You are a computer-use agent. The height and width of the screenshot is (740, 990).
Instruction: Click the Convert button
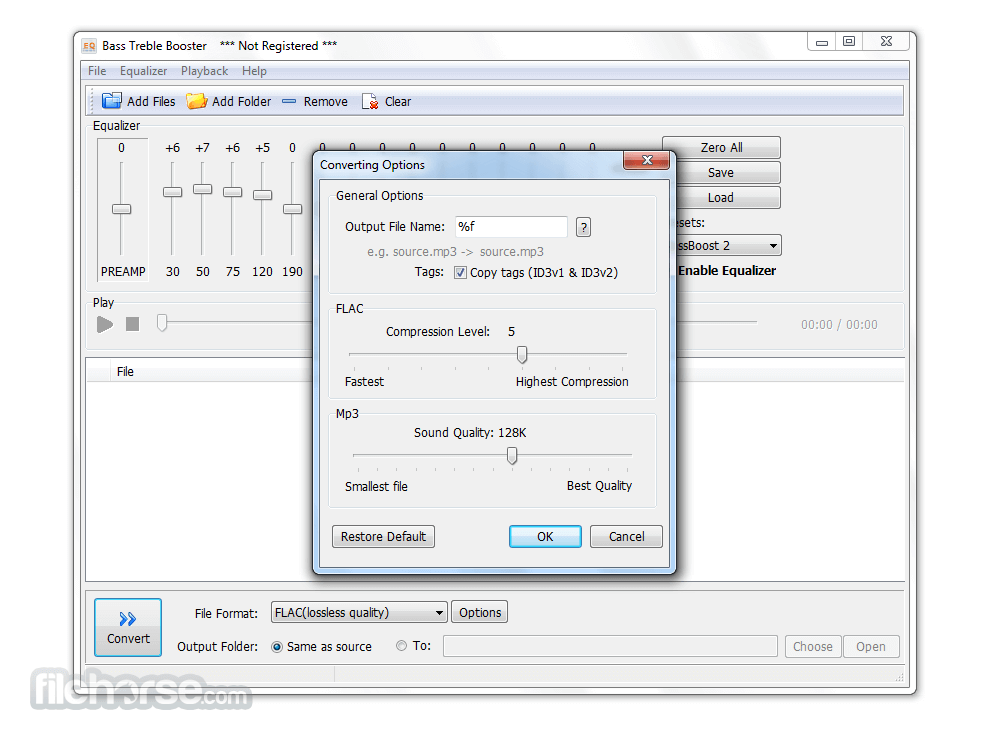(x=128, y=628)
